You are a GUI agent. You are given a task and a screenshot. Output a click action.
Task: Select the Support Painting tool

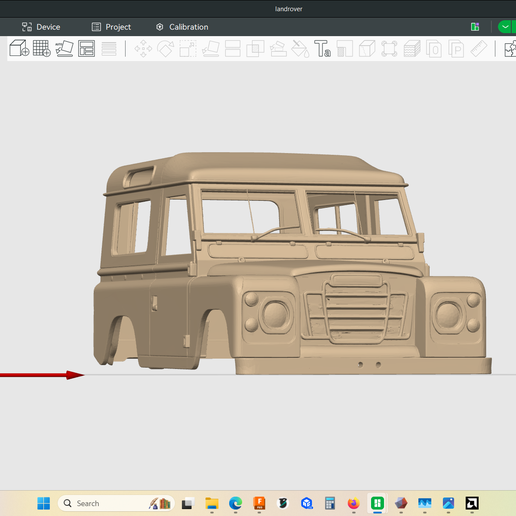pyautogui.click(x=278, y=49)
